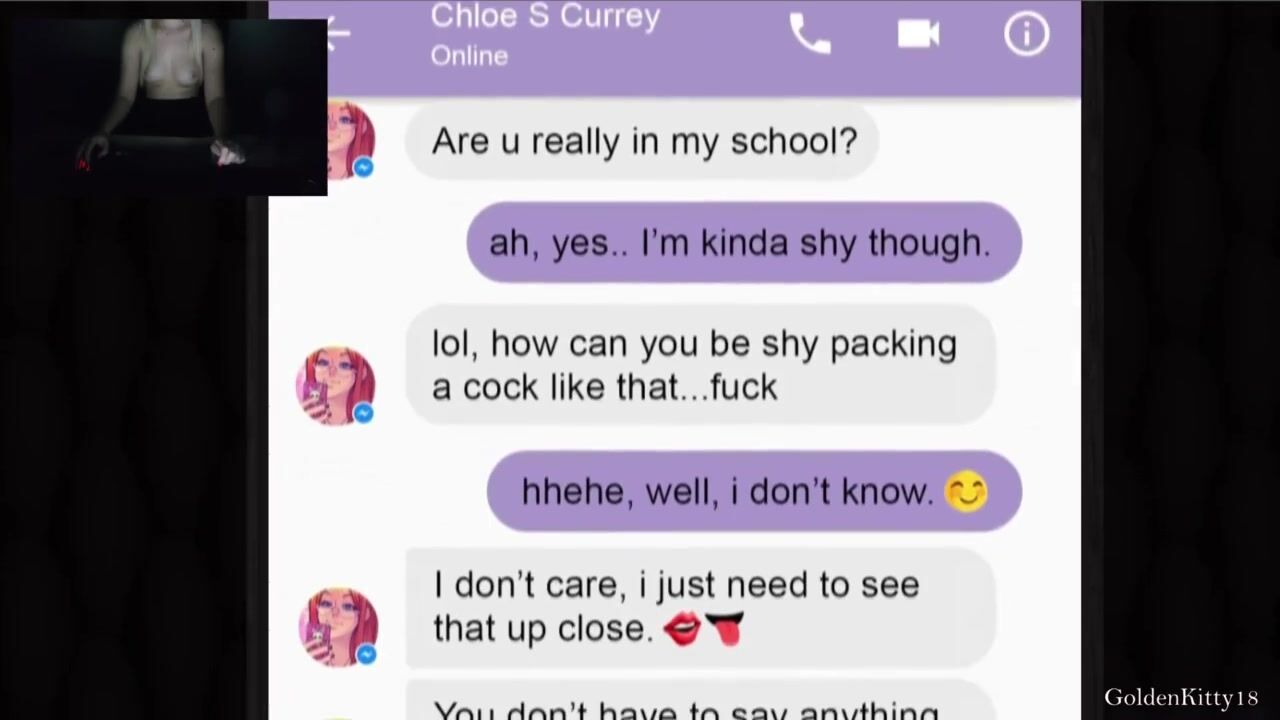Open the avatar beside the "lol, how can you" message

click(336, 386)
